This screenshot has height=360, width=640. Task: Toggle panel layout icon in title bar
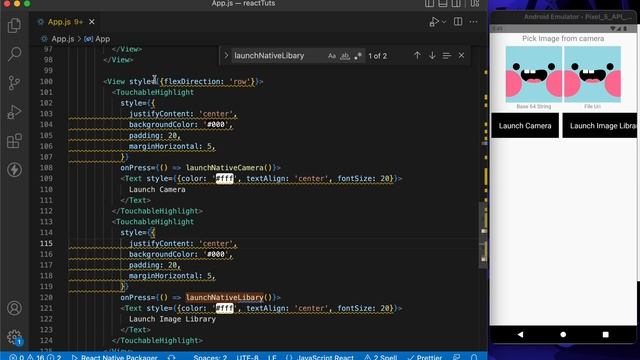(x=443, y=4)
